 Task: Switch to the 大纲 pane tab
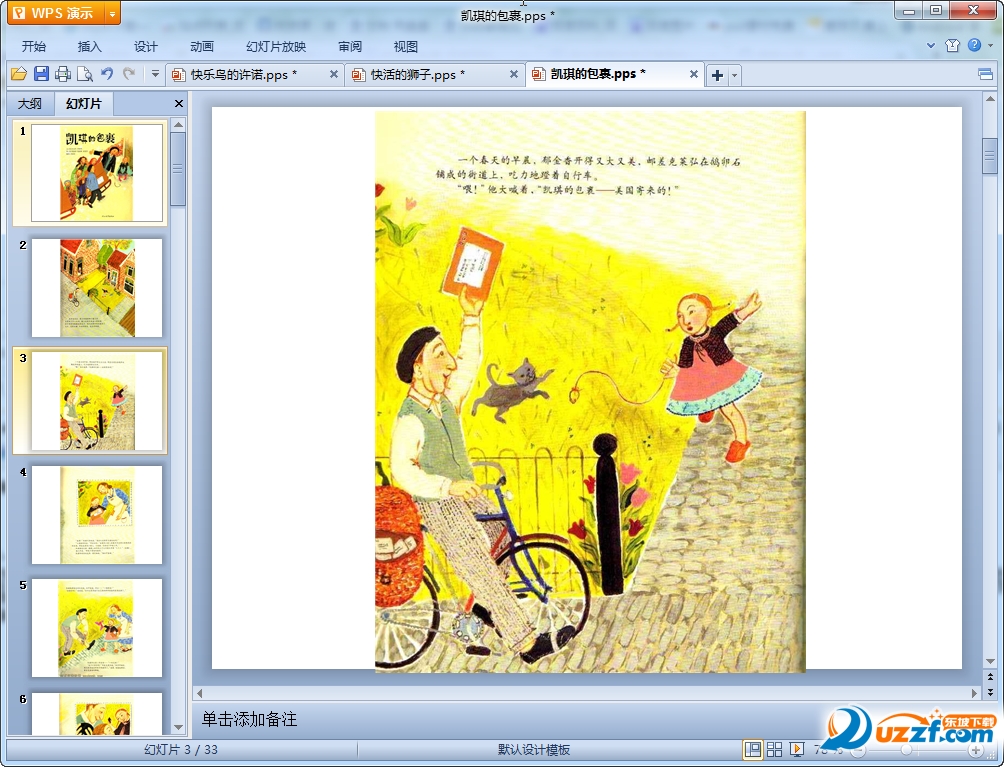coord(29,104)
